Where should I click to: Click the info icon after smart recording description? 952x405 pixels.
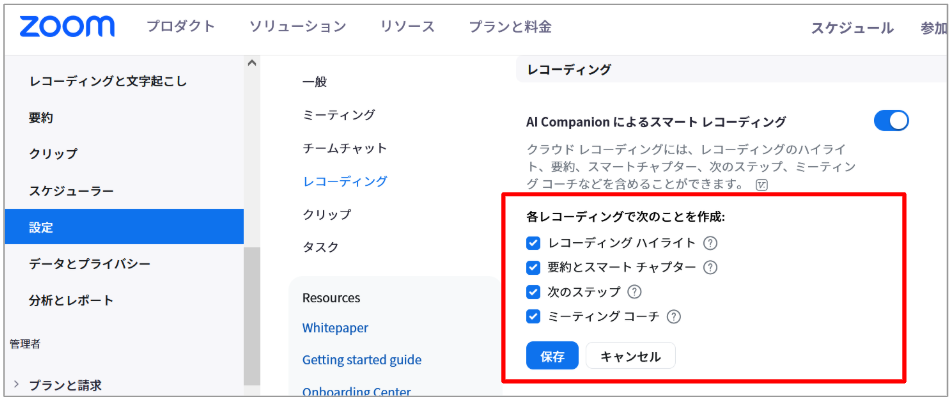pyautogui.click(x=762, y=185)
